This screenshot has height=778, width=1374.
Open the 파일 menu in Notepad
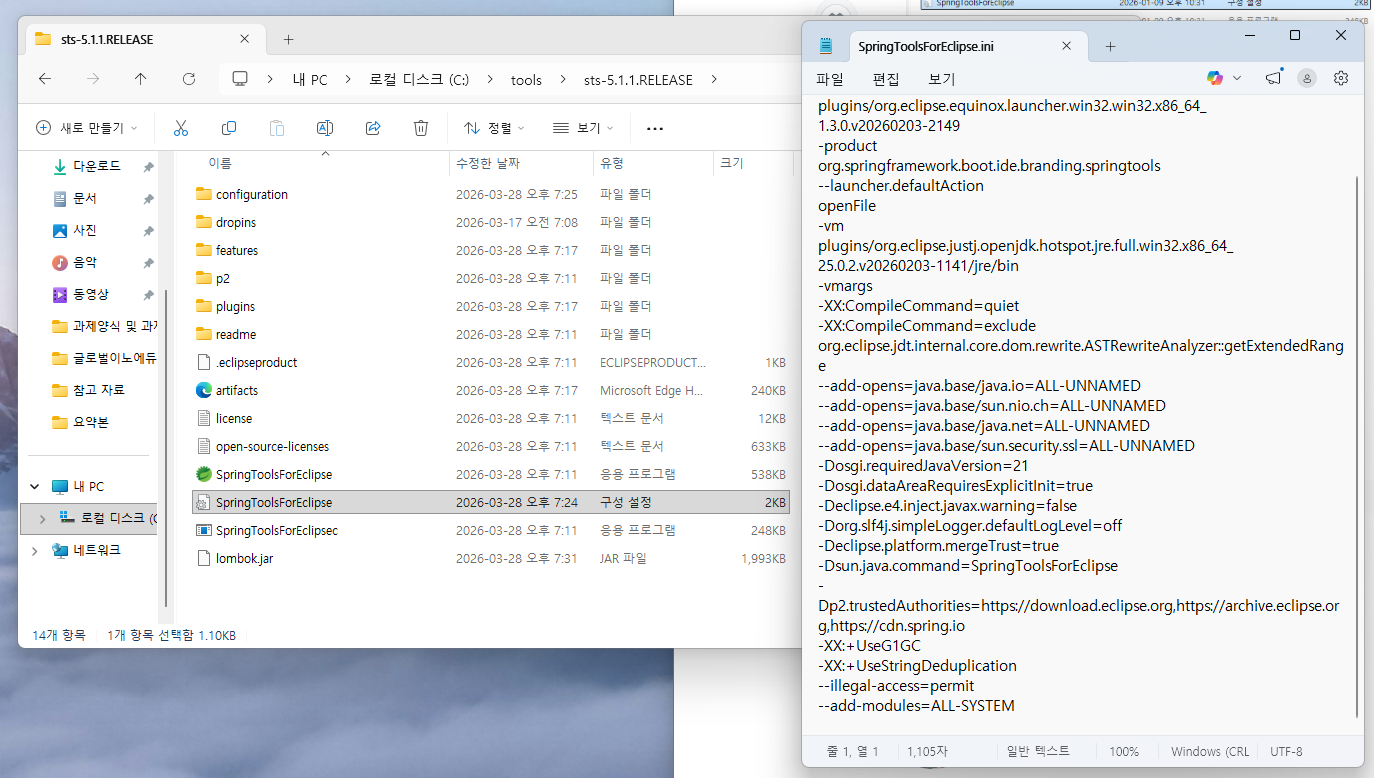(x=830, y=79)
